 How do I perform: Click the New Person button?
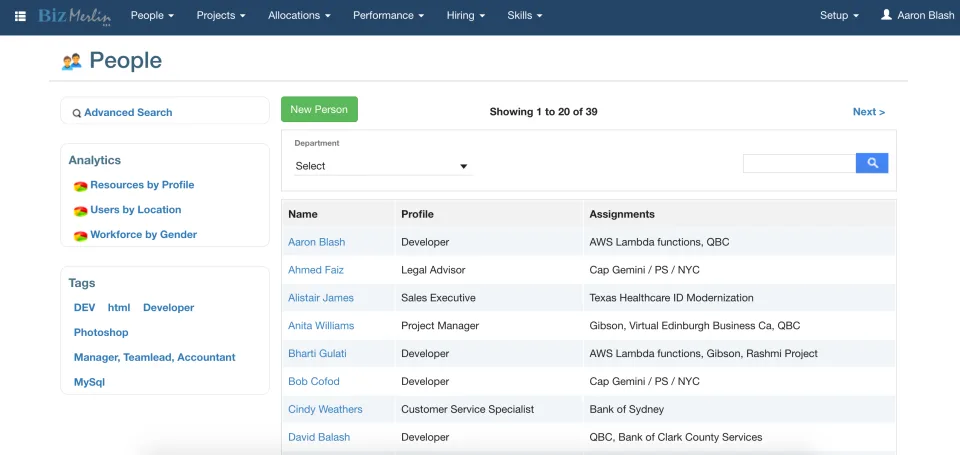click(x=319, y=110)
